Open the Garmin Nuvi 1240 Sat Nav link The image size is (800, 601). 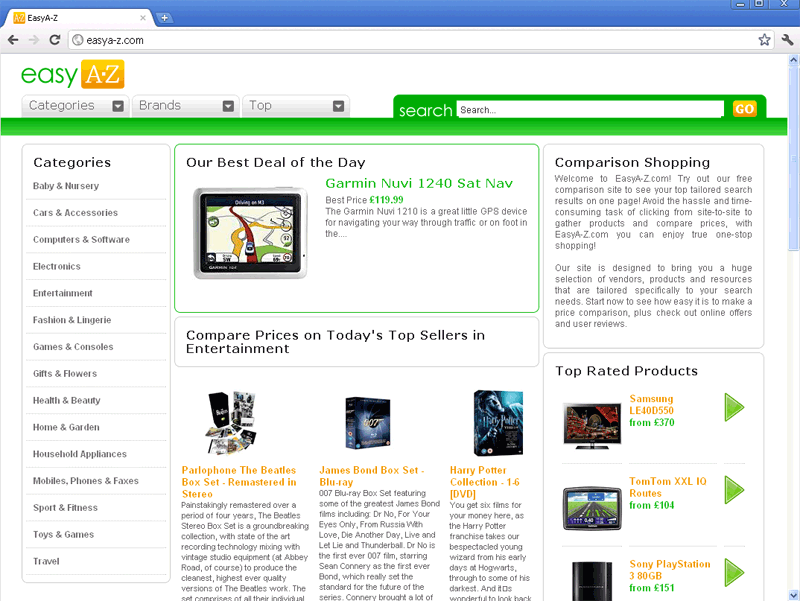(x=419, y=183)
